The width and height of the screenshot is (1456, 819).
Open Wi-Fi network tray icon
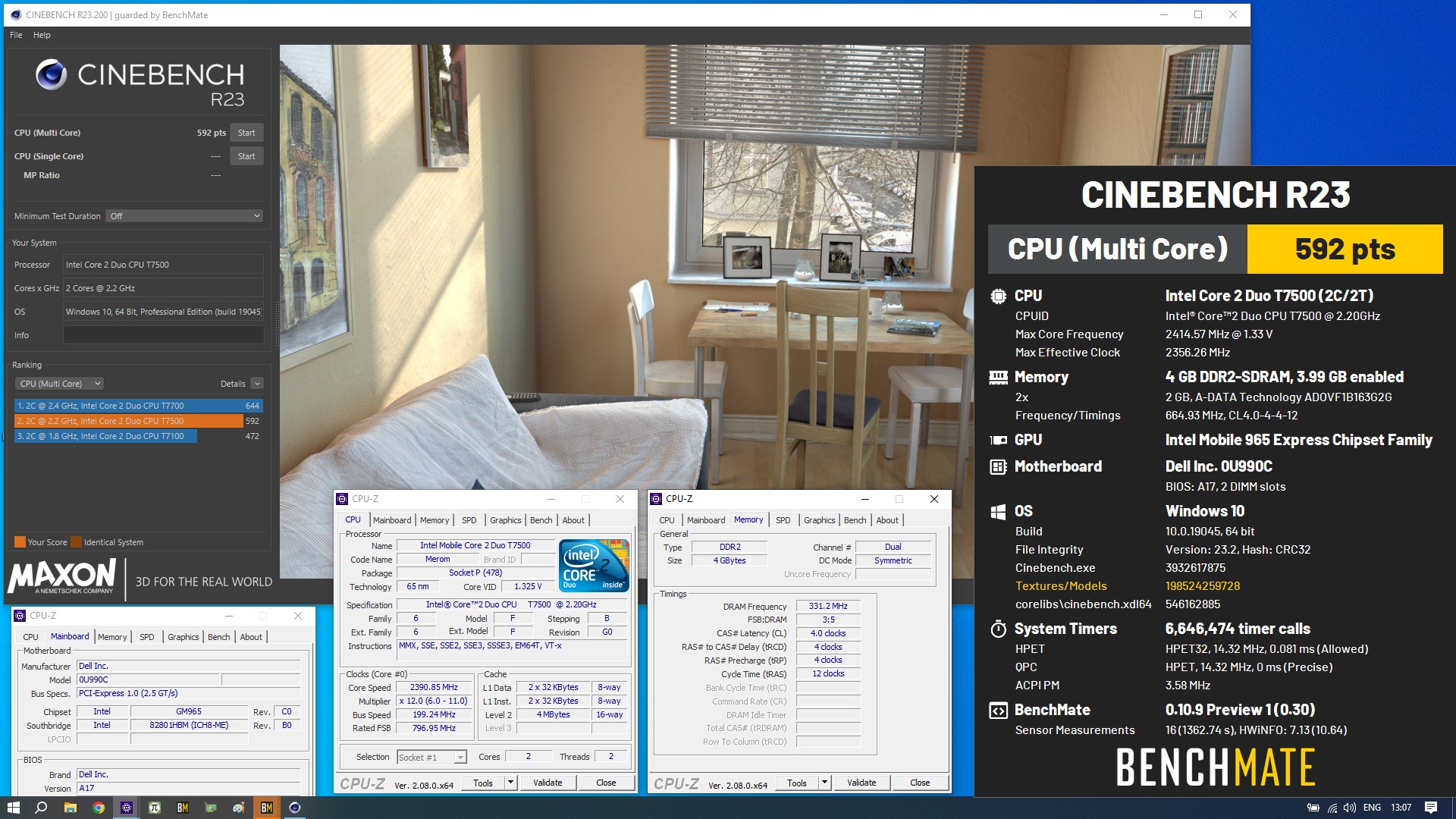[x=1332, y=808]
